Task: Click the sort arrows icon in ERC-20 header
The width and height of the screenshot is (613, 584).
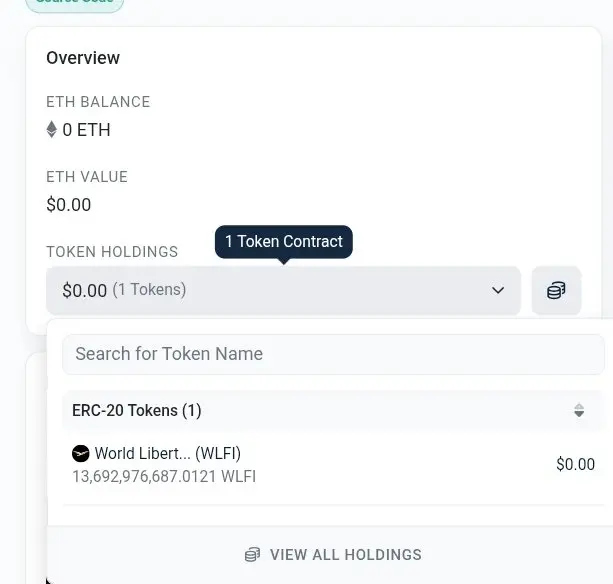Action: click(579, 410)
